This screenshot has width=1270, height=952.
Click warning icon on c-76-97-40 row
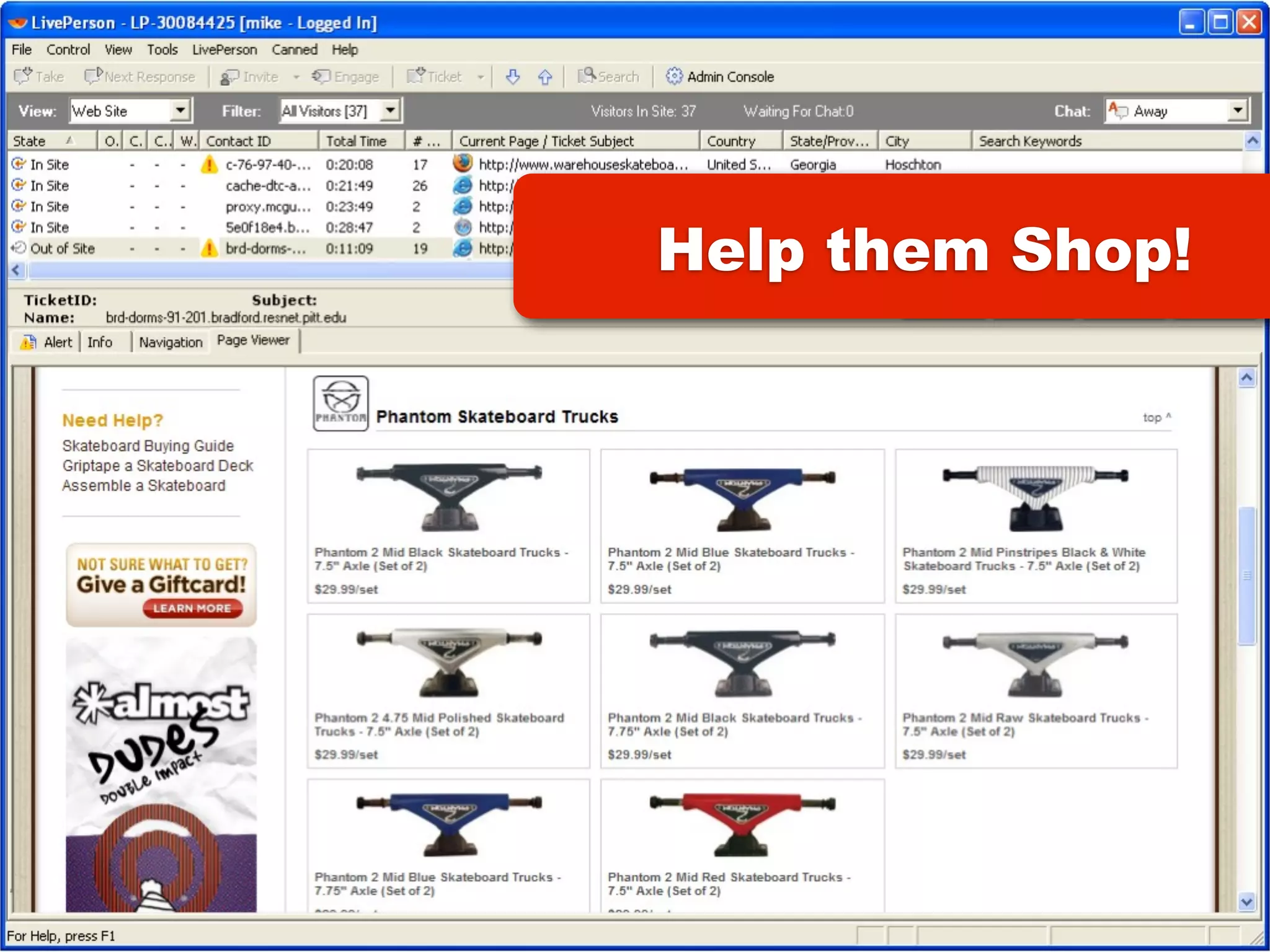(x=210, y=164)
